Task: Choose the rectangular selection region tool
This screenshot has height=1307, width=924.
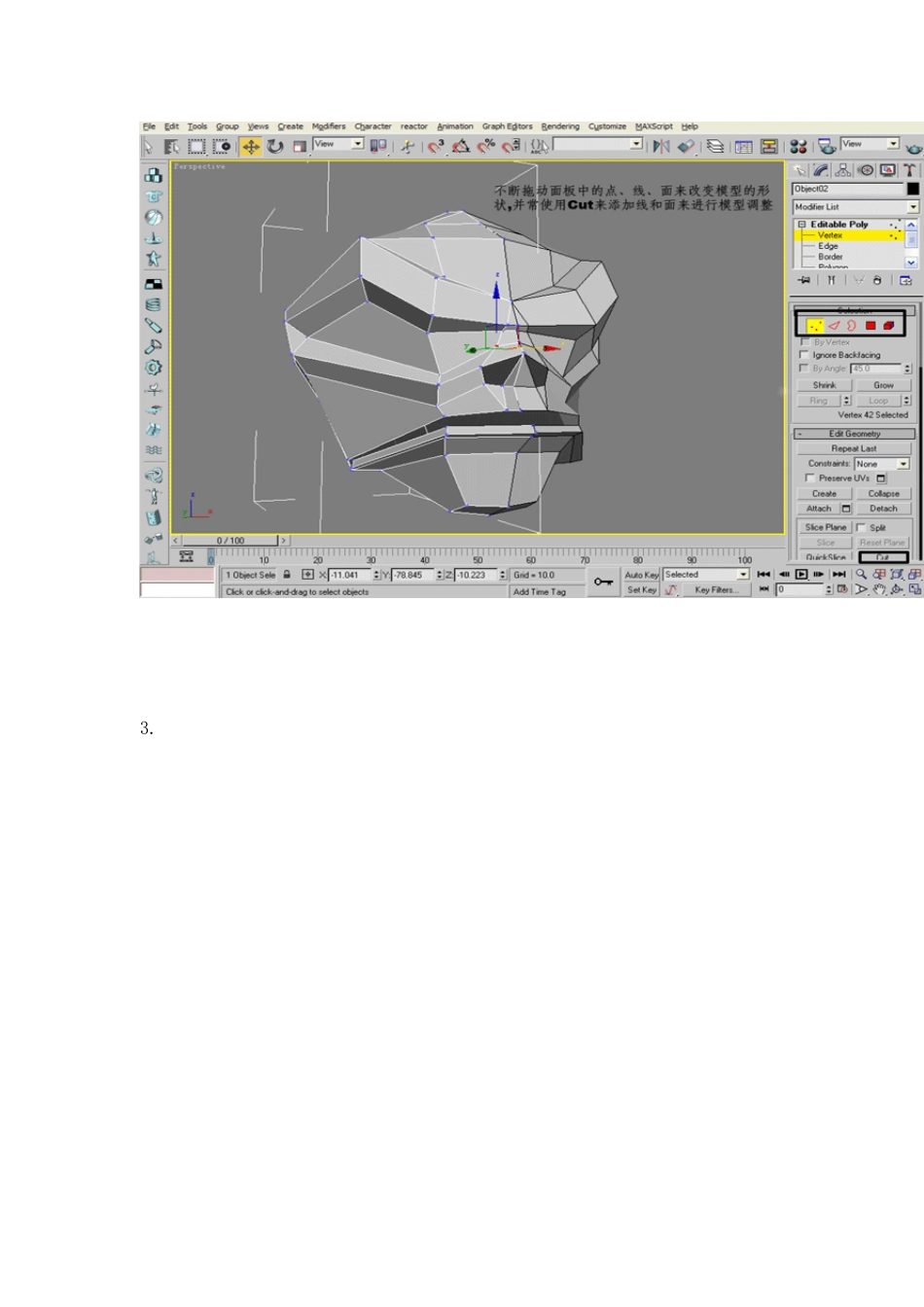Action: click(196, 146)
